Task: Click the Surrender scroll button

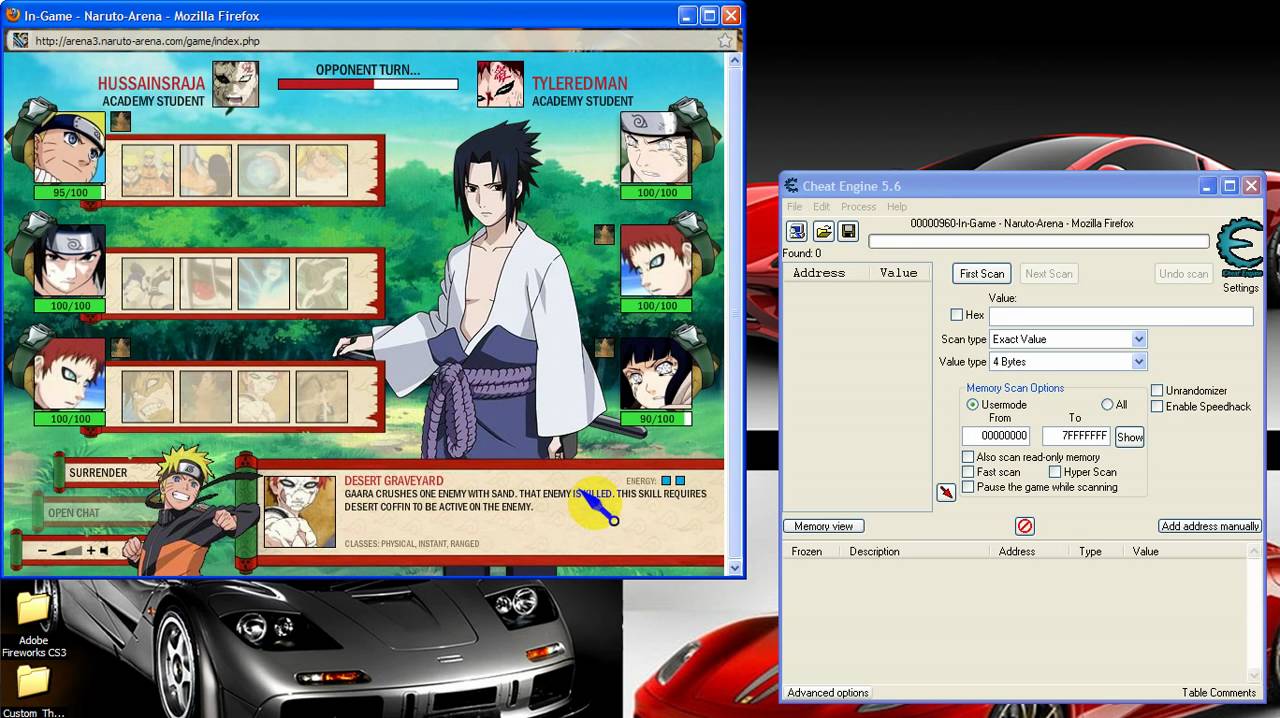Action: [x=110, y=472]
